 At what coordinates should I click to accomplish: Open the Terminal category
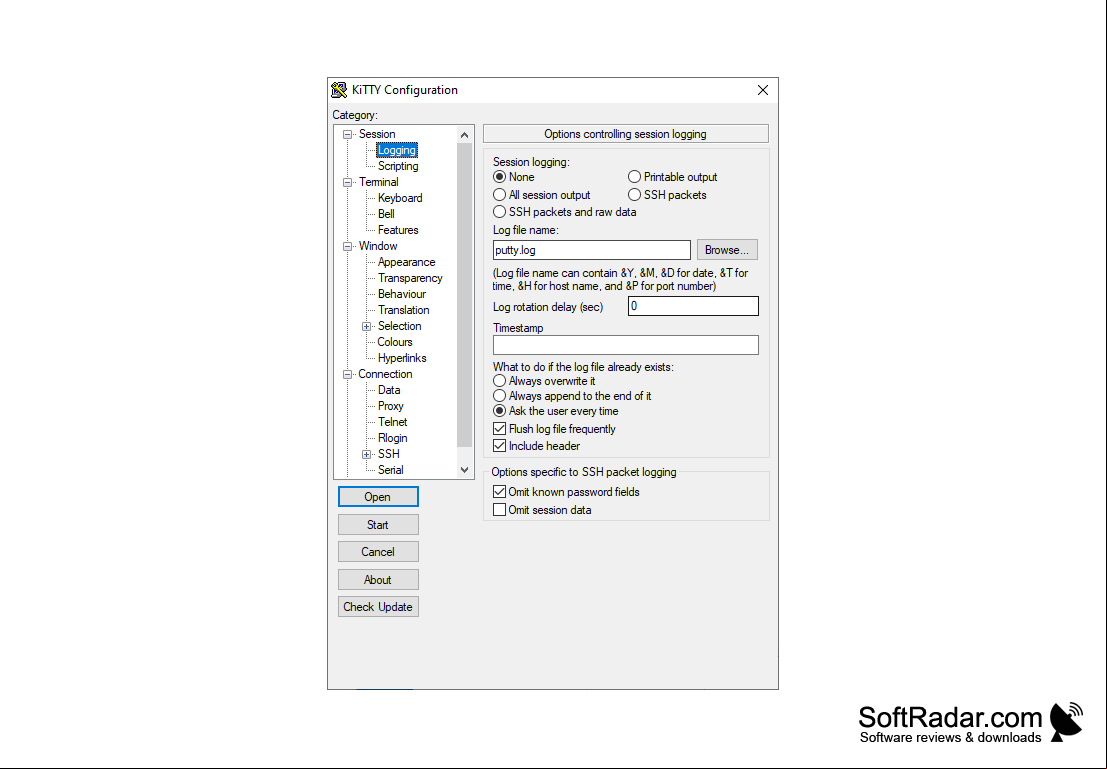pyautogui.click(x=378, y=181)
